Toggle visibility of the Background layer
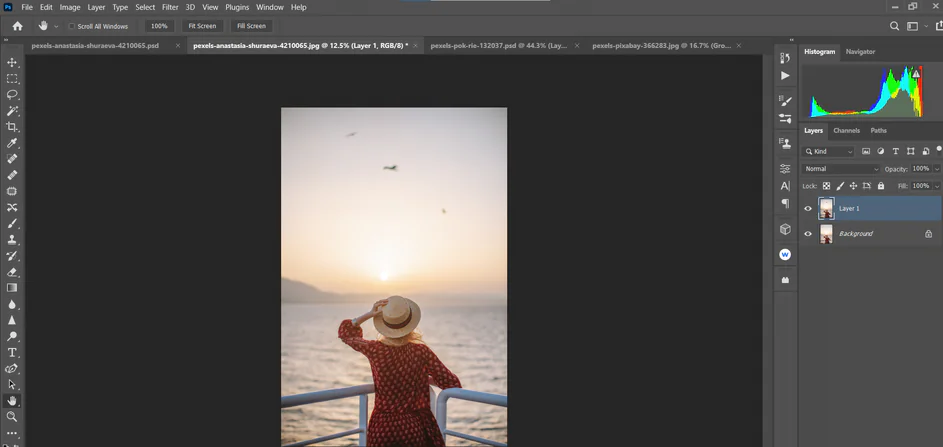943x447 pixels. click(x=808, y=234)
